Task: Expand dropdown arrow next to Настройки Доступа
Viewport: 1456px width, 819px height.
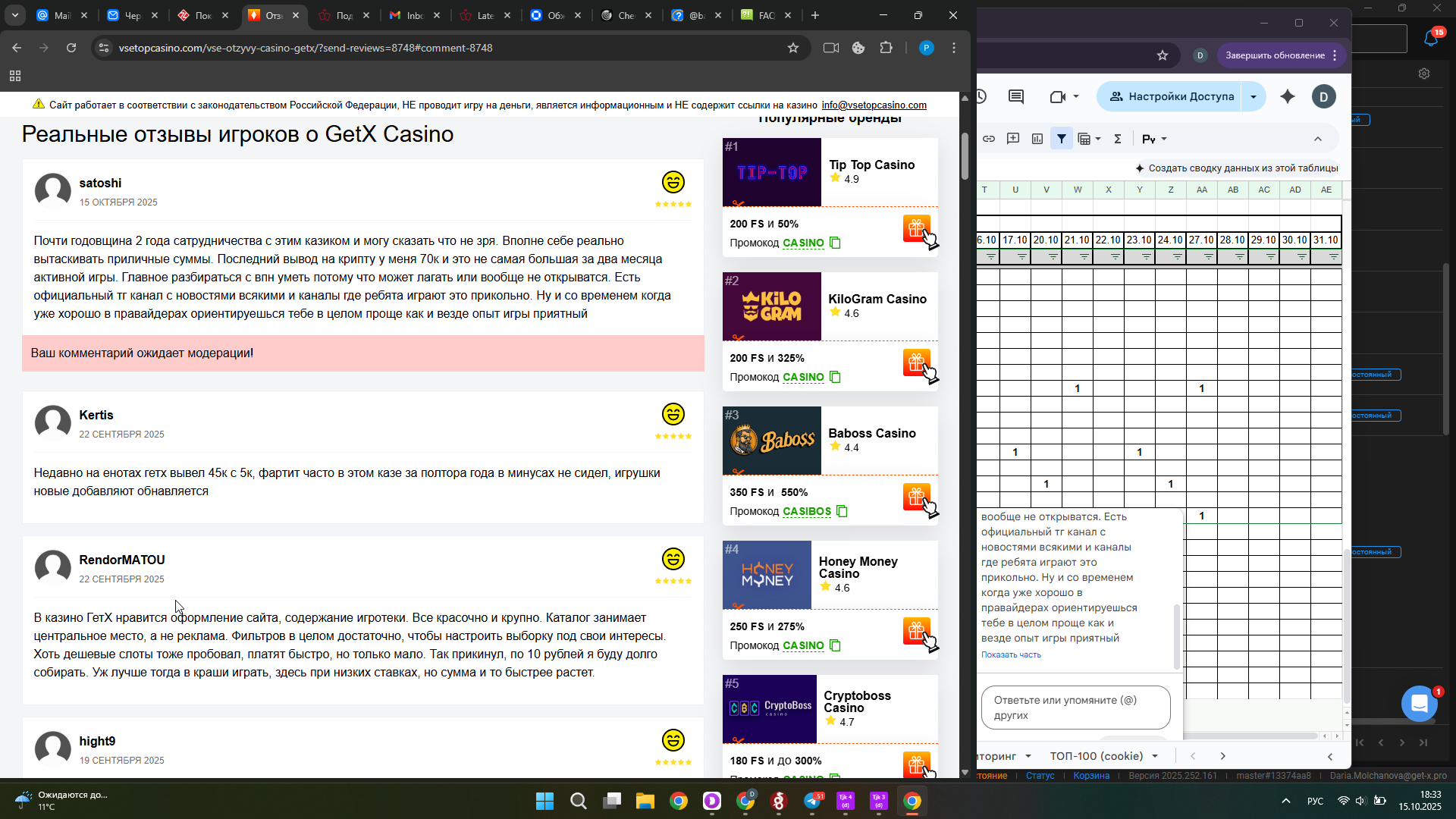Action: [x=1254, y=96]
